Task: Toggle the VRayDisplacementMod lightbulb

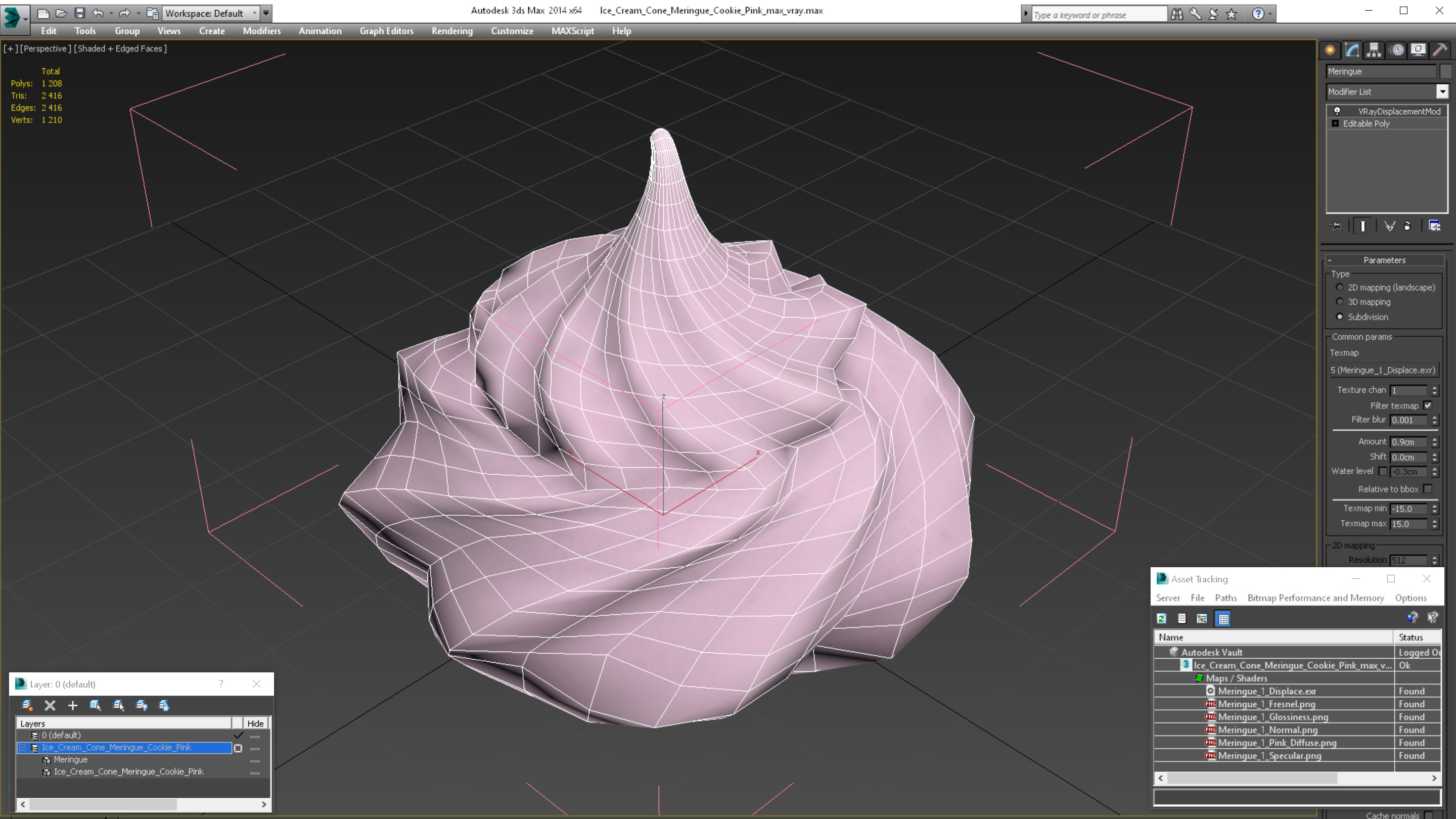Action: [1337, 111]
